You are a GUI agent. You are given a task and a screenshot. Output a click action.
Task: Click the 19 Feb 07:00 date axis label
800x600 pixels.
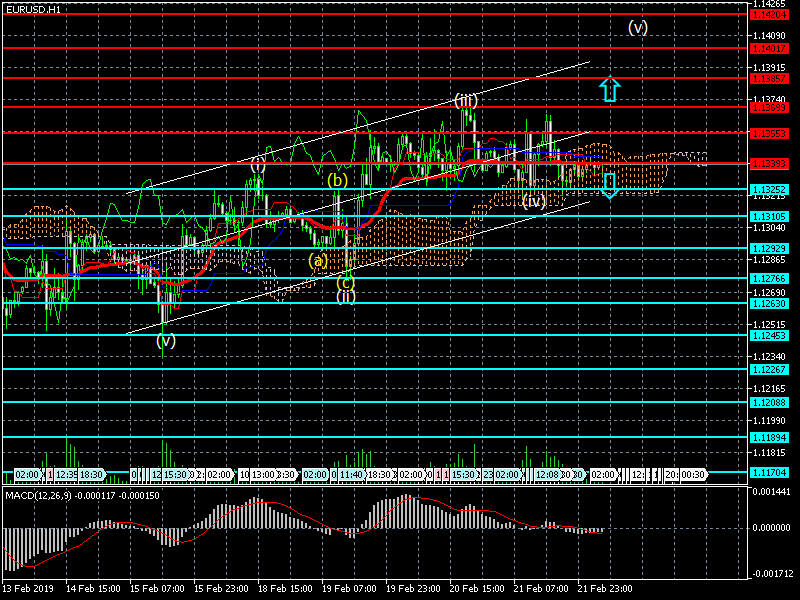[x=349, y=588]
